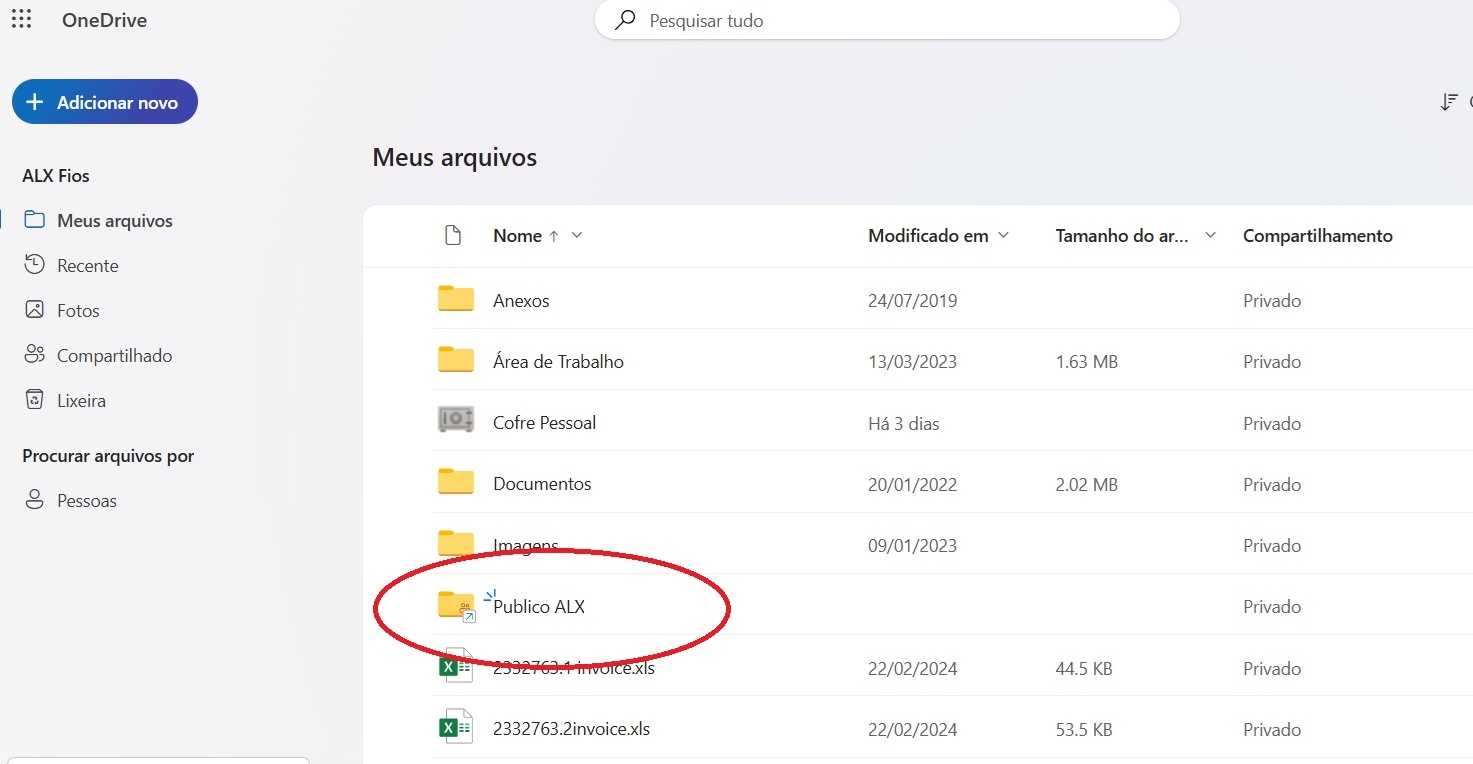Click the Anexos folder icon
The height and width of the screenshot is (764, 1473).
coord(456,299)
